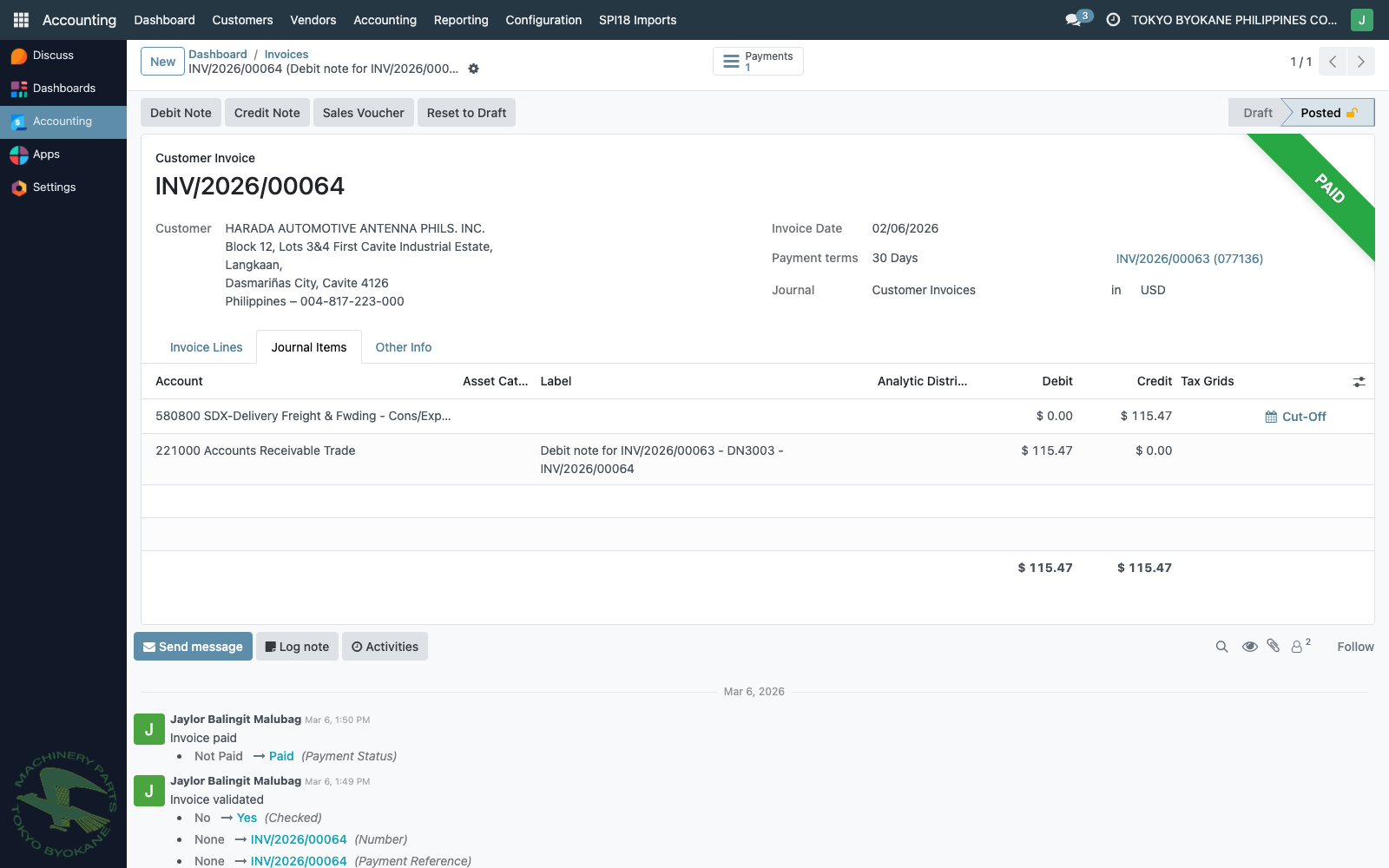Select row 221000 Accounts Receivable Trade
Image resolution: width=1389 pixels, height=868 pixels.
tap(757, 459)
